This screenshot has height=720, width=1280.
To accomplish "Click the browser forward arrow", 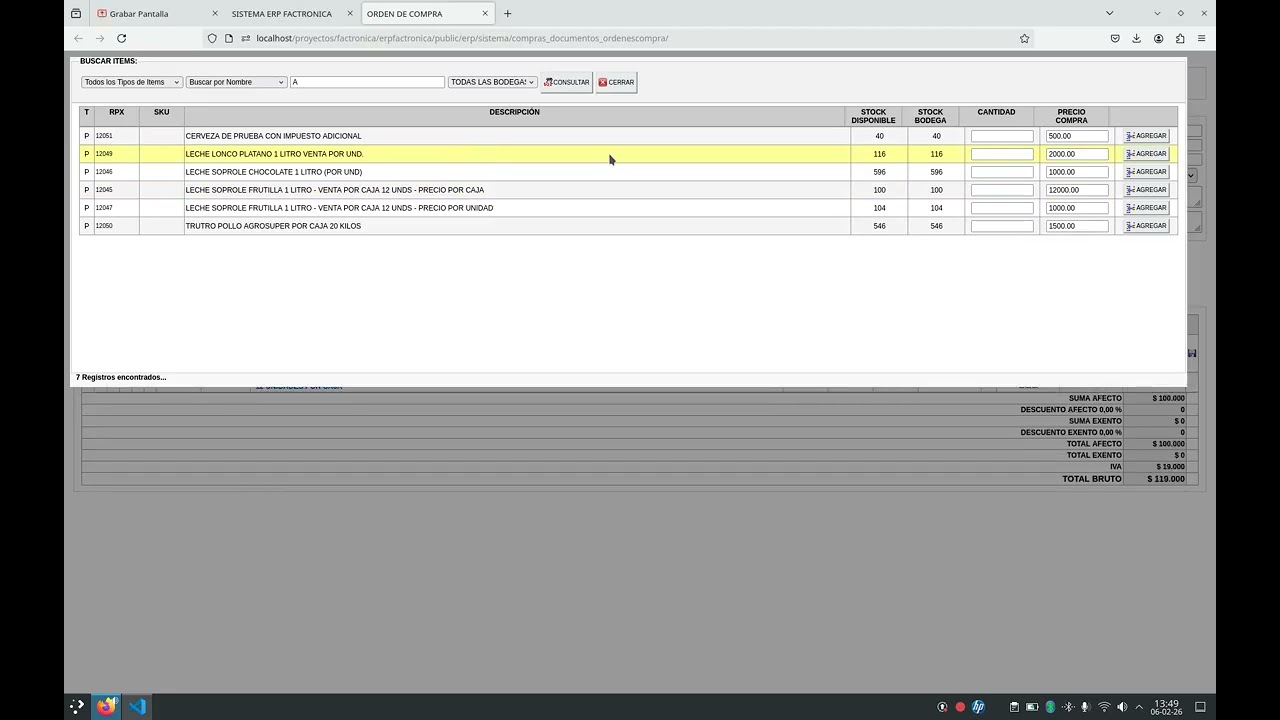I will point(100,38).
